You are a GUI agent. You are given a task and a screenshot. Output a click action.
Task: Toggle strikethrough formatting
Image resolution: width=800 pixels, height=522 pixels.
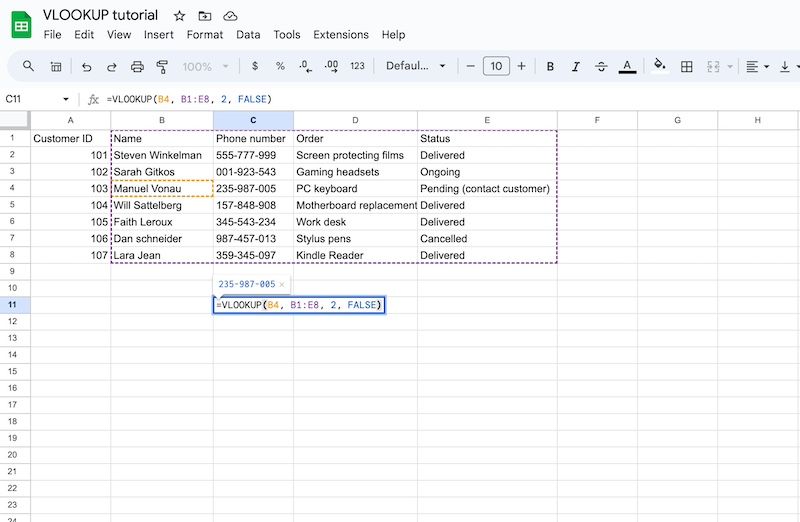point(601,66)
